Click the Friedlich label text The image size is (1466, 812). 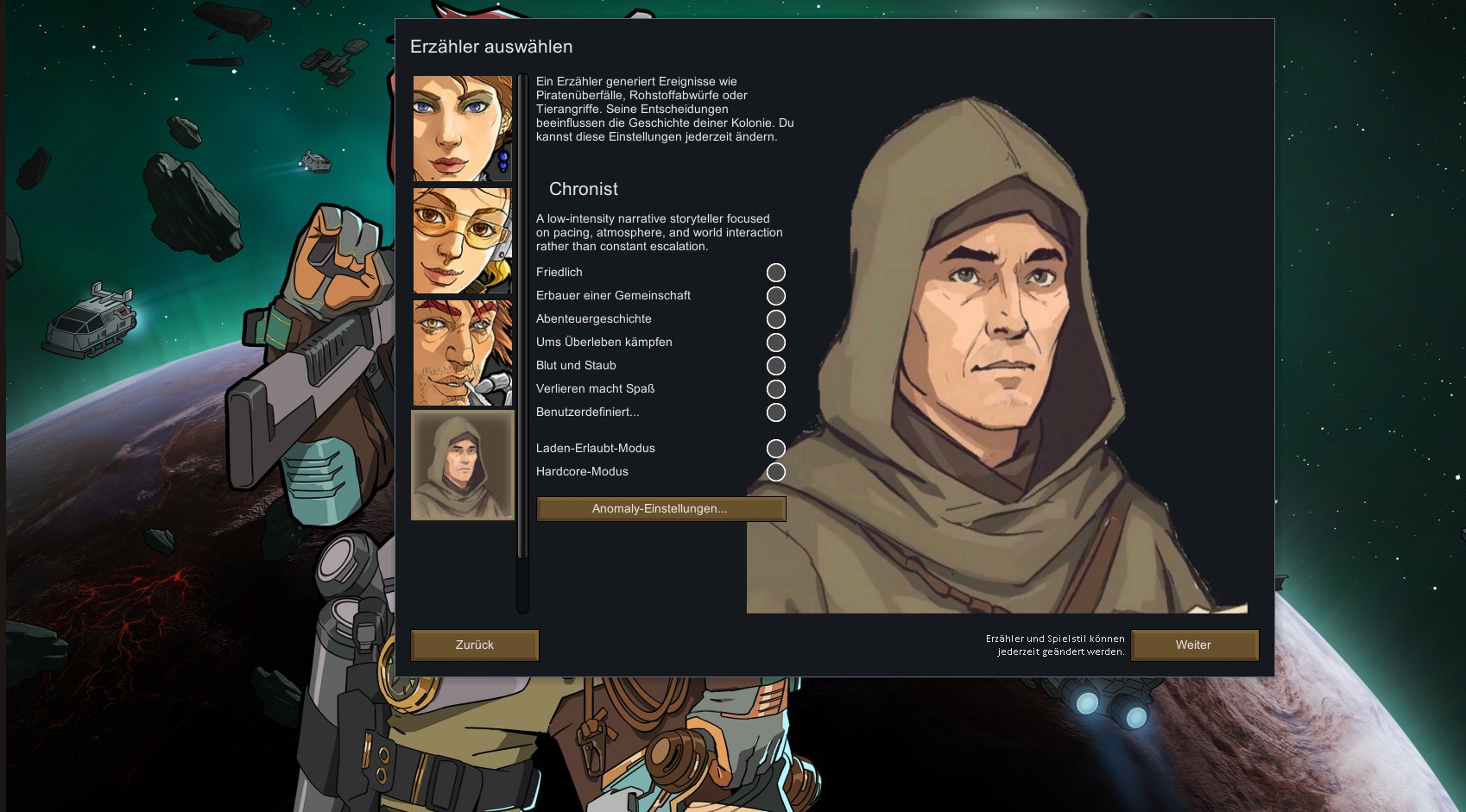point(559,272)
